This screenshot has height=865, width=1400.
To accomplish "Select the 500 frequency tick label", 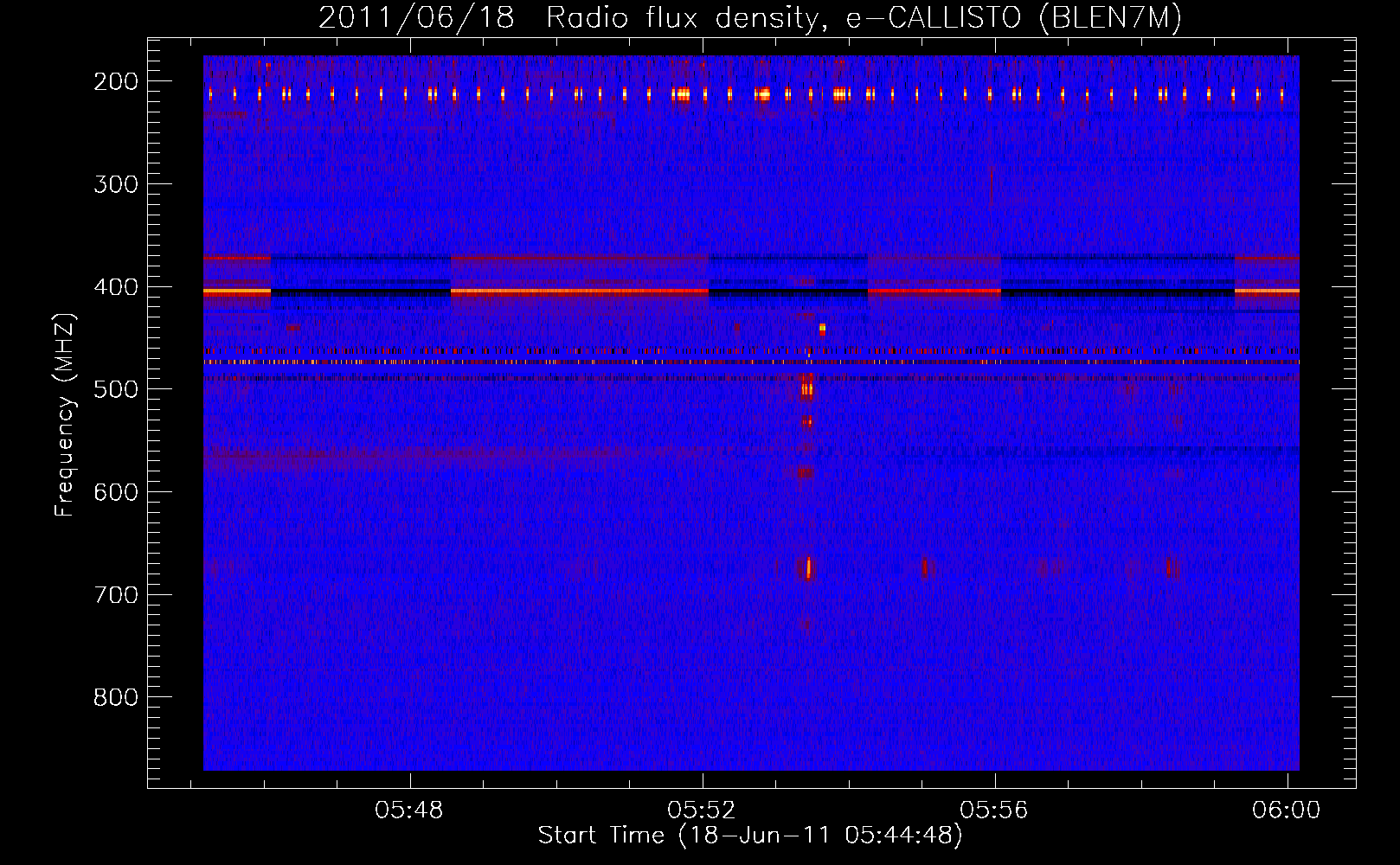I will click(116, 389).
